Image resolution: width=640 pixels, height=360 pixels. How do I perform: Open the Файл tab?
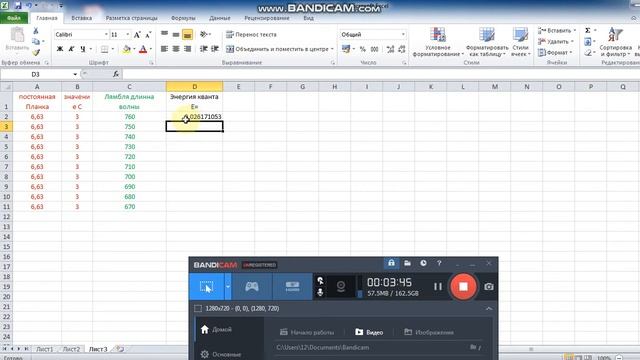(x=14, y=18)
